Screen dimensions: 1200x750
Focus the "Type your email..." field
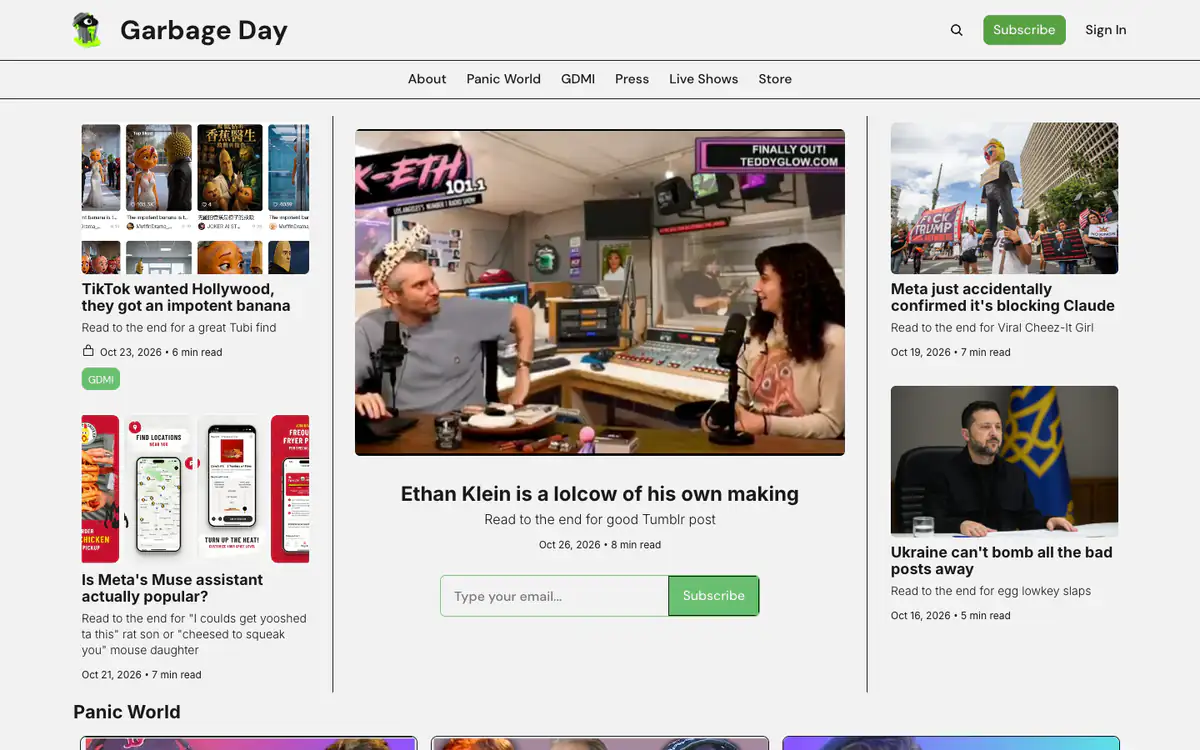point(554,596)
